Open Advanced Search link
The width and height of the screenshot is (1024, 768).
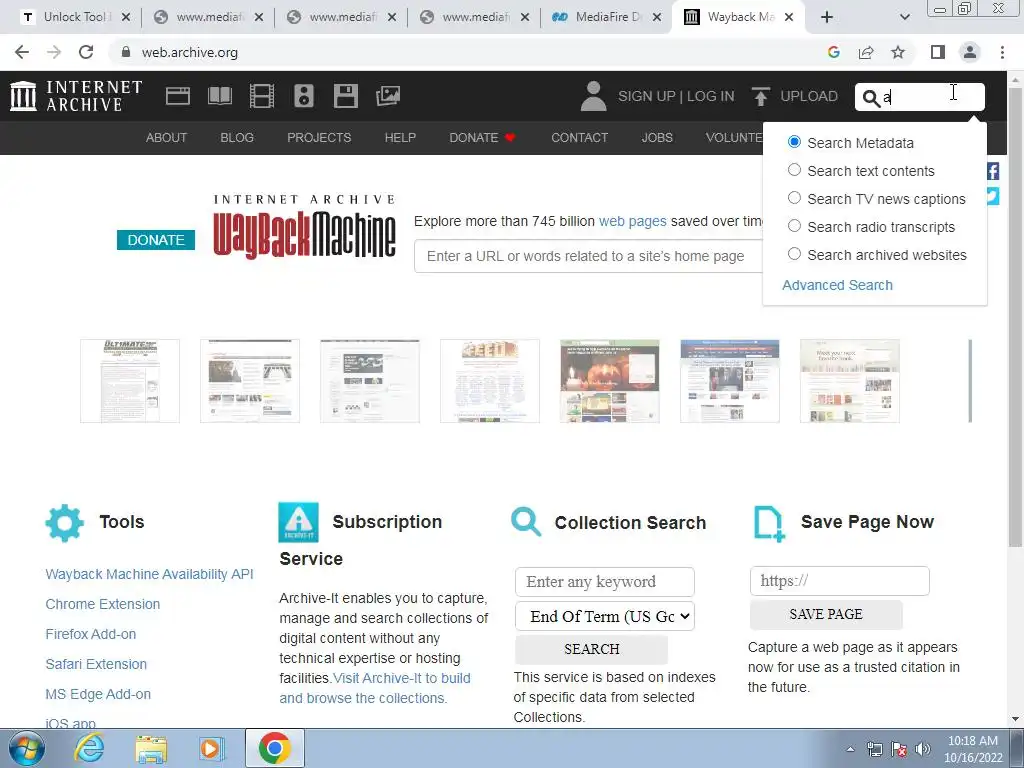click(x=837, y=285)
